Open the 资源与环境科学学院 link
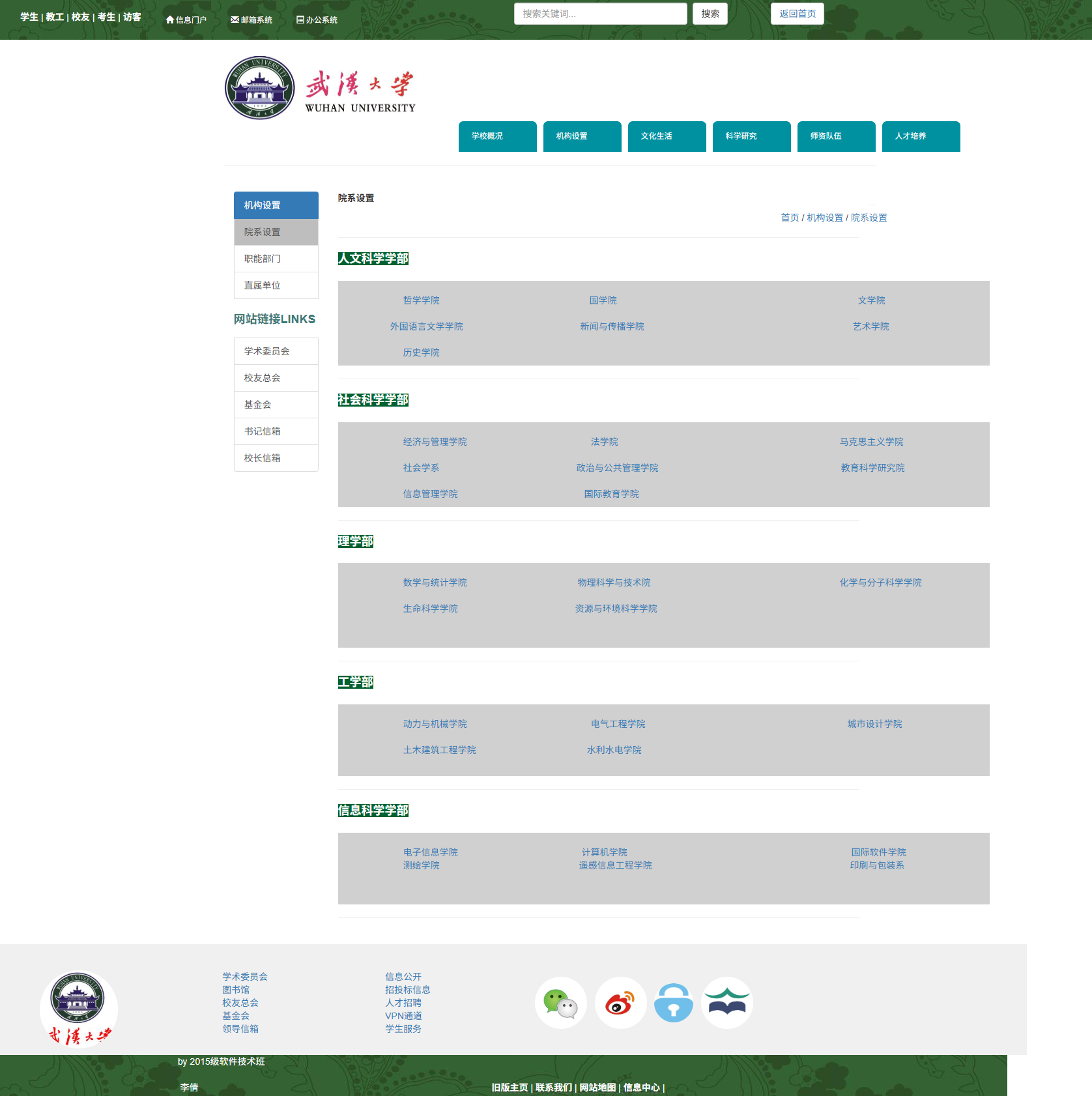This screenshot has height=1096, width=1092. pos(616,609)
